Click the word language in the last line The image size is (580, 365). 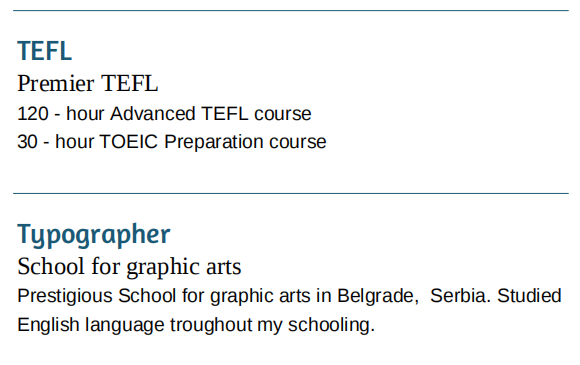[x=124, y=325]
